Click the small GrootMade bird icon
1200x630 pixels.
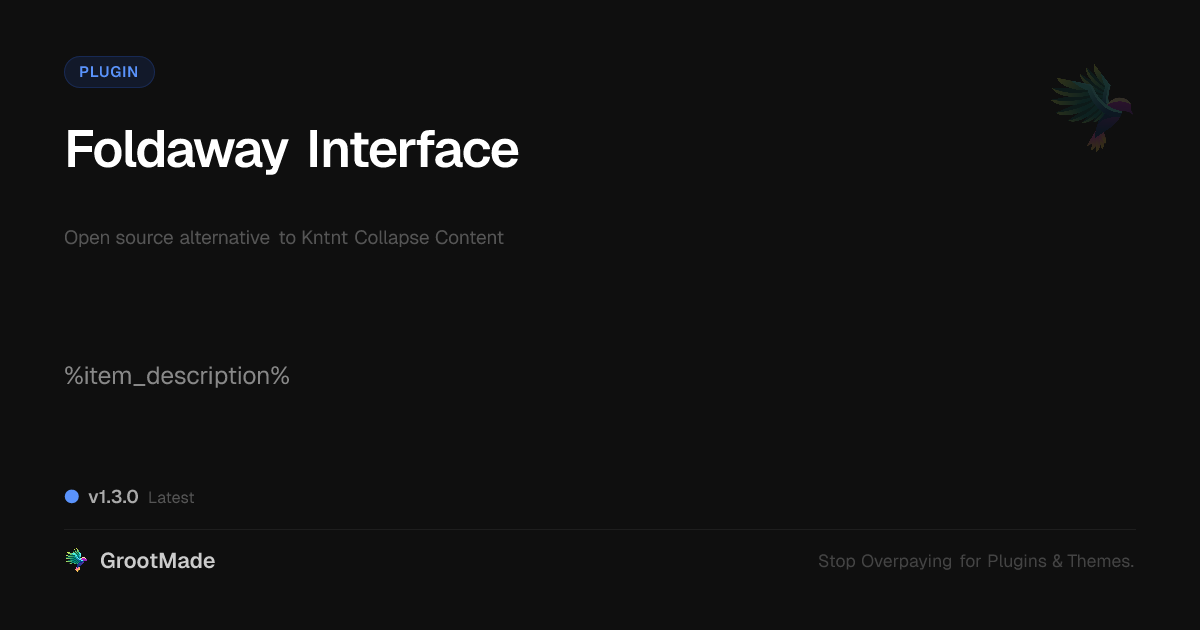pos(76,561)
